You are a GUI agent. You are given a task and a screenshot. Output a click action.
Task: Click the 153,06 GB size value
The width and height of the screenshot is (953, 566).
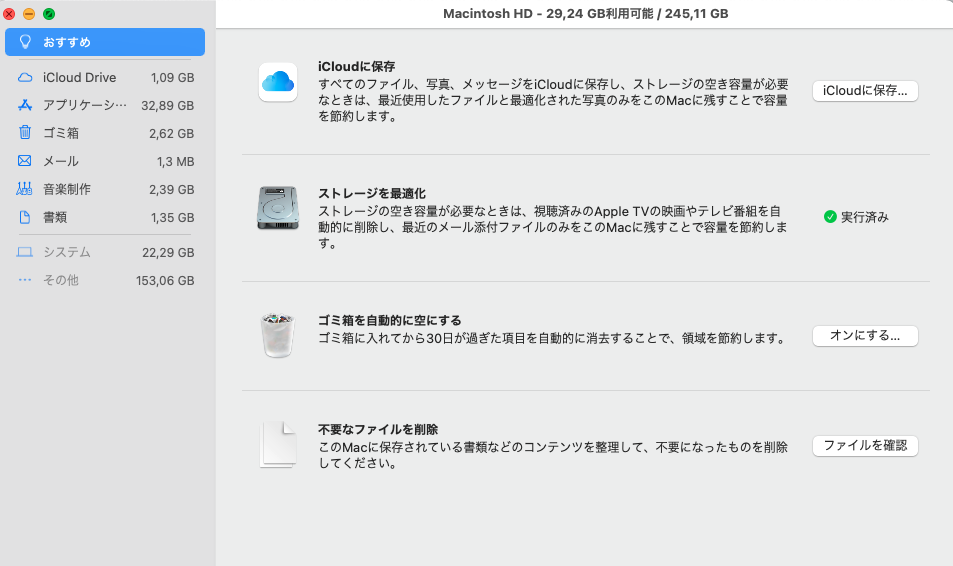click(x=165, y=281)
